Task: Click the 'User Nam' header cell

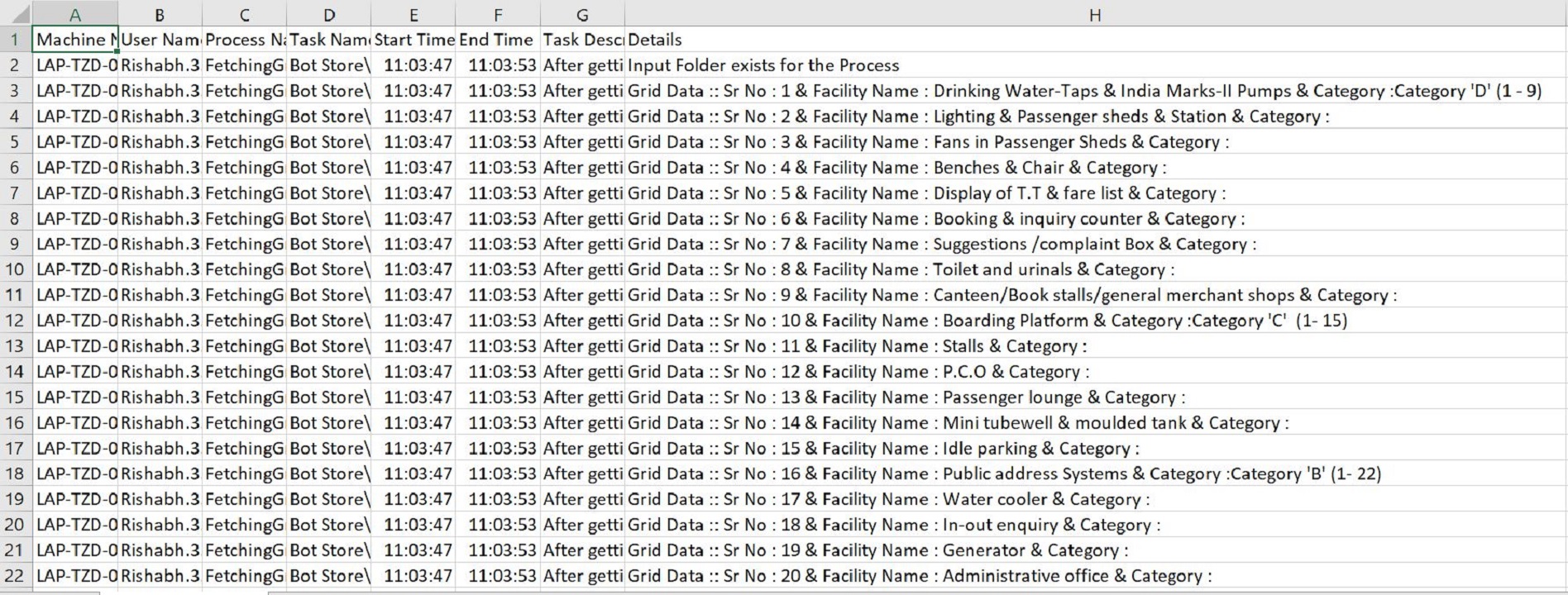Action: [x=160, y=40]
